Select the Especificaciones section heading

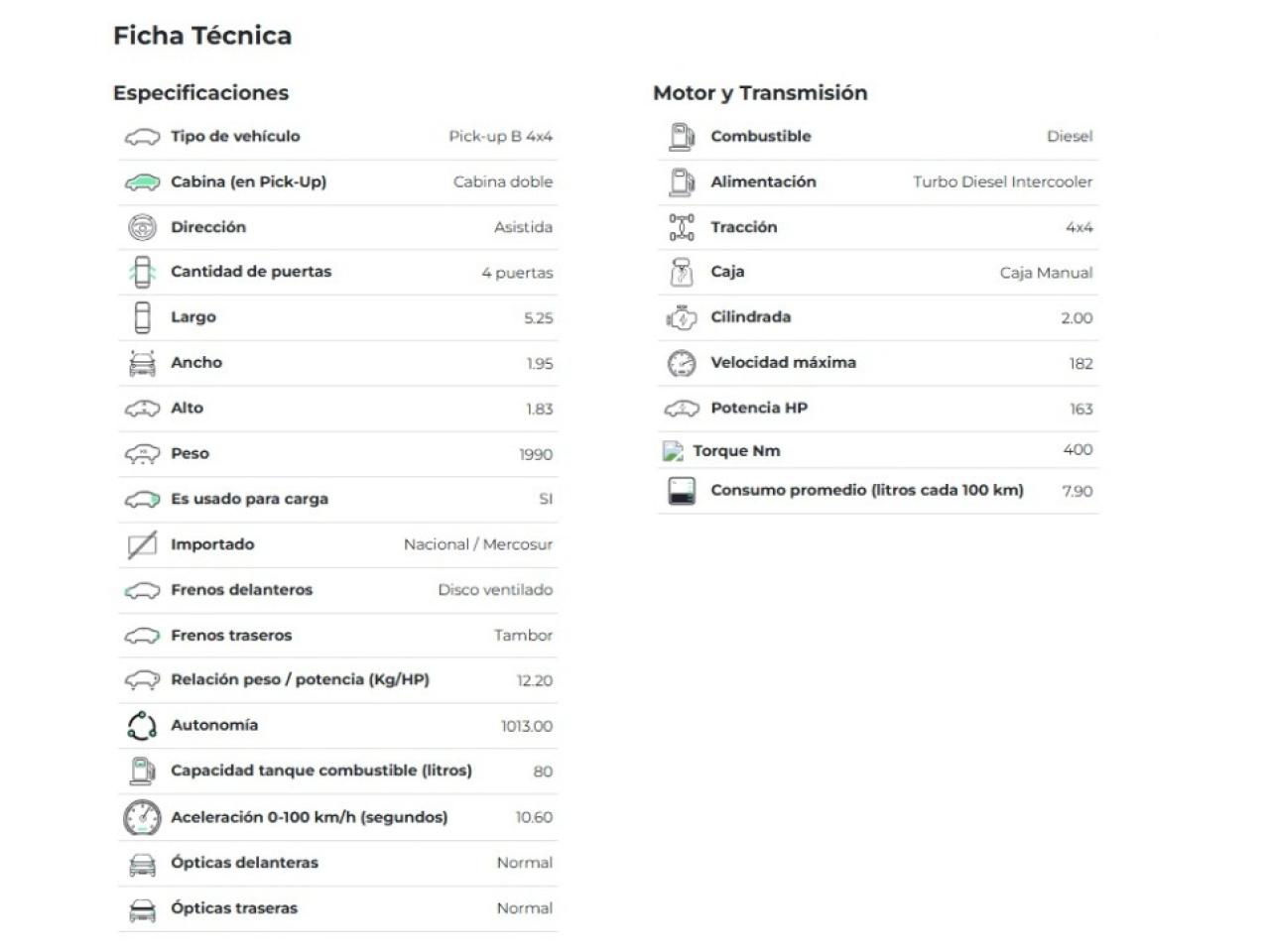coord(200,93)
